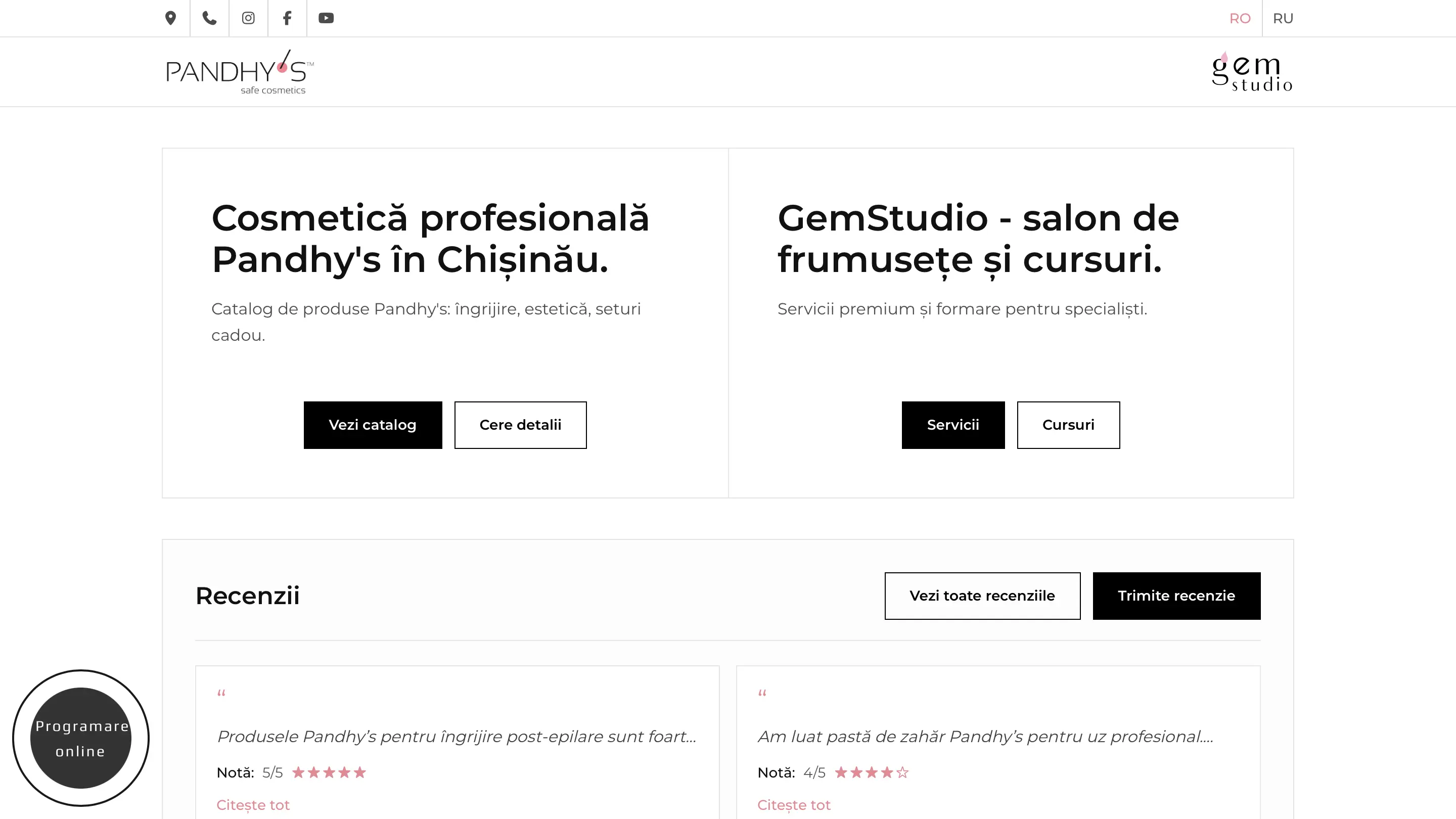1456x819 pixels.
Task: Click the phone icon
Action: click(209, 18)
